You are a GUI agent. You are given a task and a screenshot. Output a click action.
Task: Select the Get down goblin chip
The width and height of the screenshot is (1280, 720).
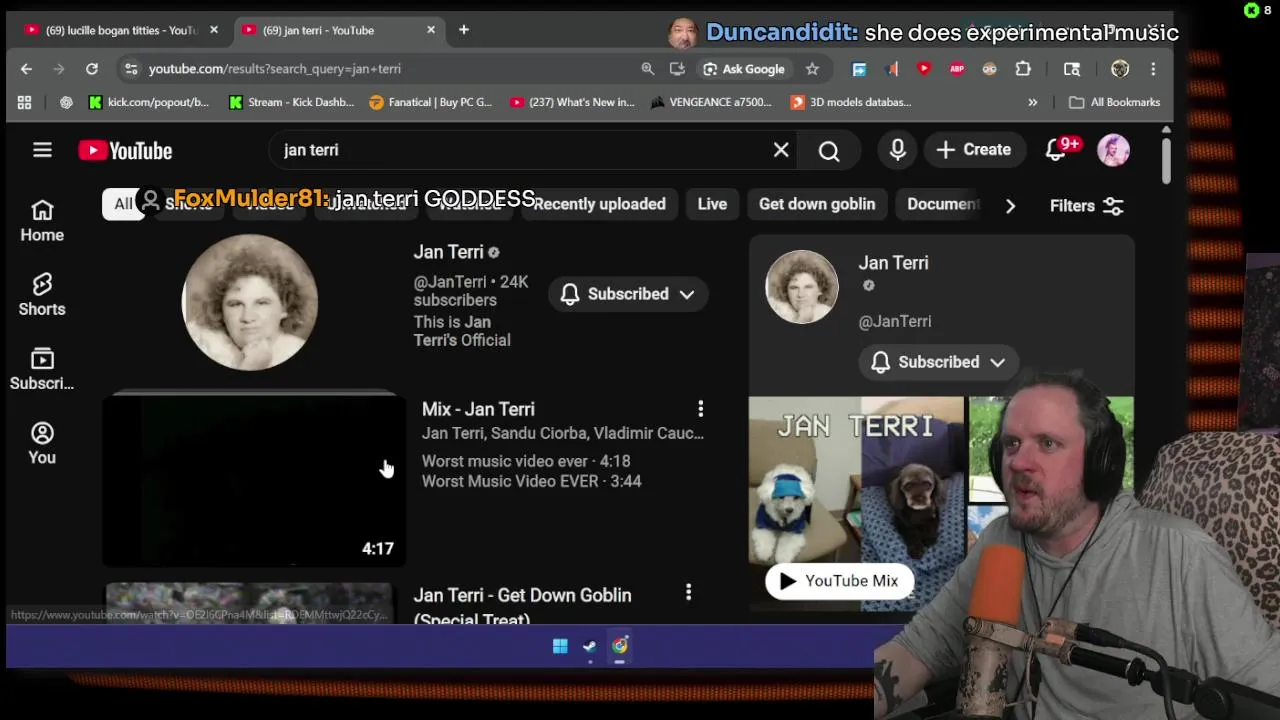[x=817, y=204]
